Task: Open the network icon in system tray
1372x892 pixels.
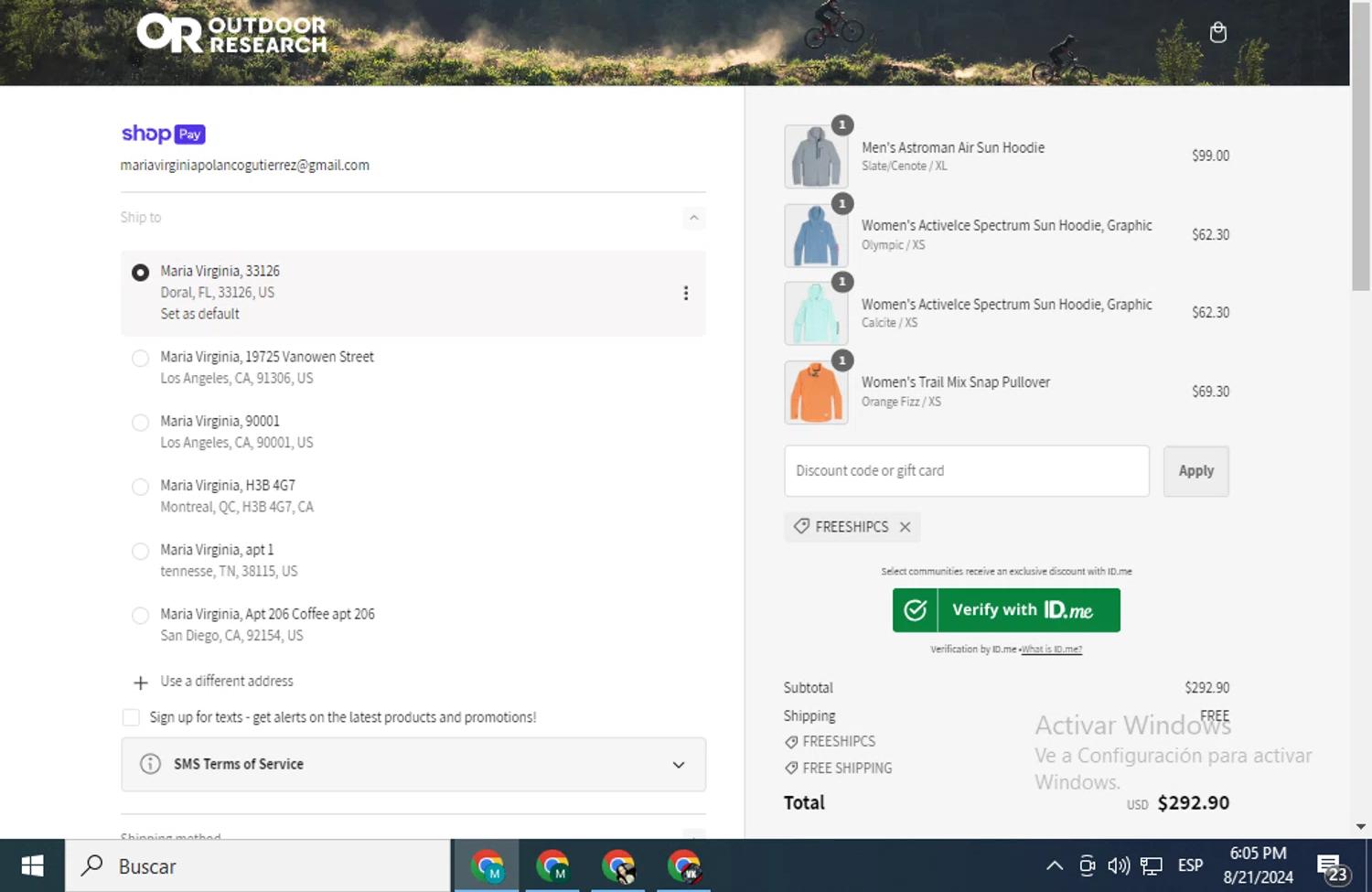Action: [1152, 865]
